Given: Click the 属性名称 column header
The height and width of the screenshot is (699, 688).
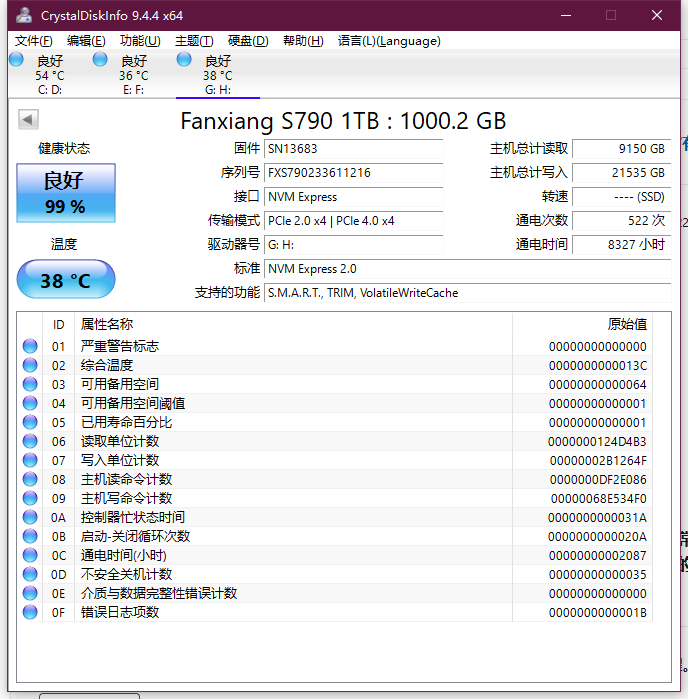Looking at the screenshot, I should 293,324.
